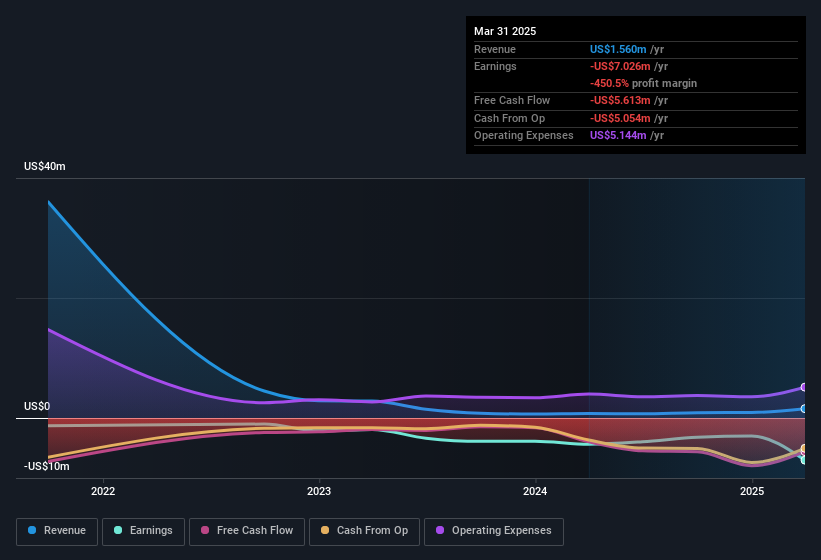Click the US$5.144m operating expenses value
This screenshot has height=560, width=821.
[618, 136]
